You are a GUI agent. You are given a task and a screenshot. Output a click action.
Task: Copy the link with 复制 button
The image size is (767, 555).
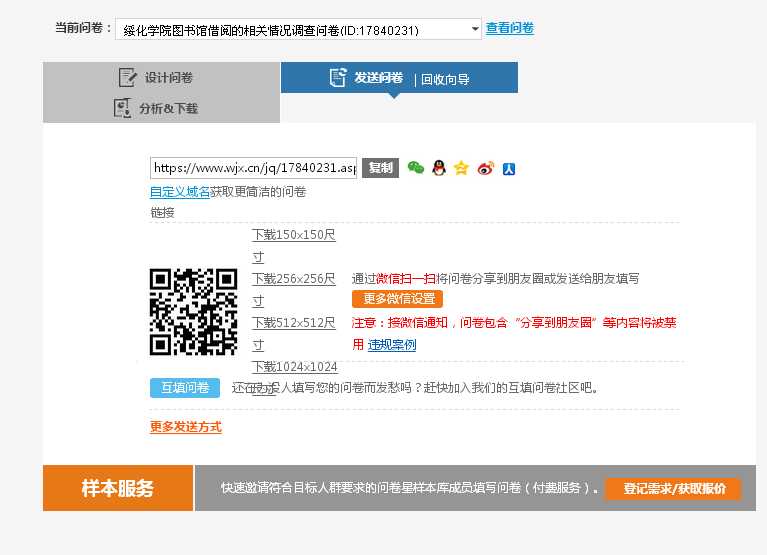tap(381, 168)
